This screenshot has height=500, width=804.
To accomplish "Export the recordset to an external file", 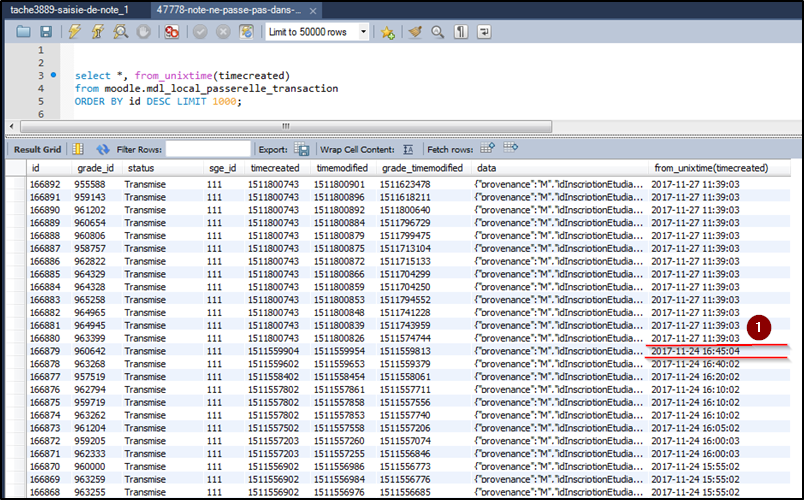I will (303, 149).
